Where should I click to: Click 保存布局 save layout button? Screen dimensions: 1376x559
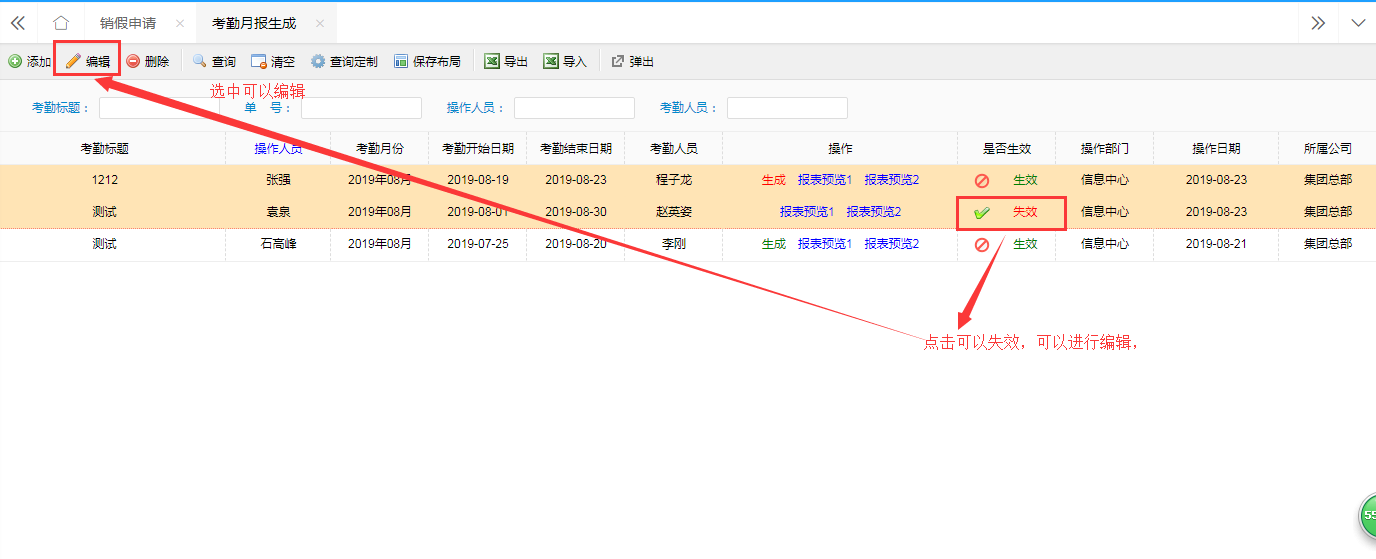(427, 61)
